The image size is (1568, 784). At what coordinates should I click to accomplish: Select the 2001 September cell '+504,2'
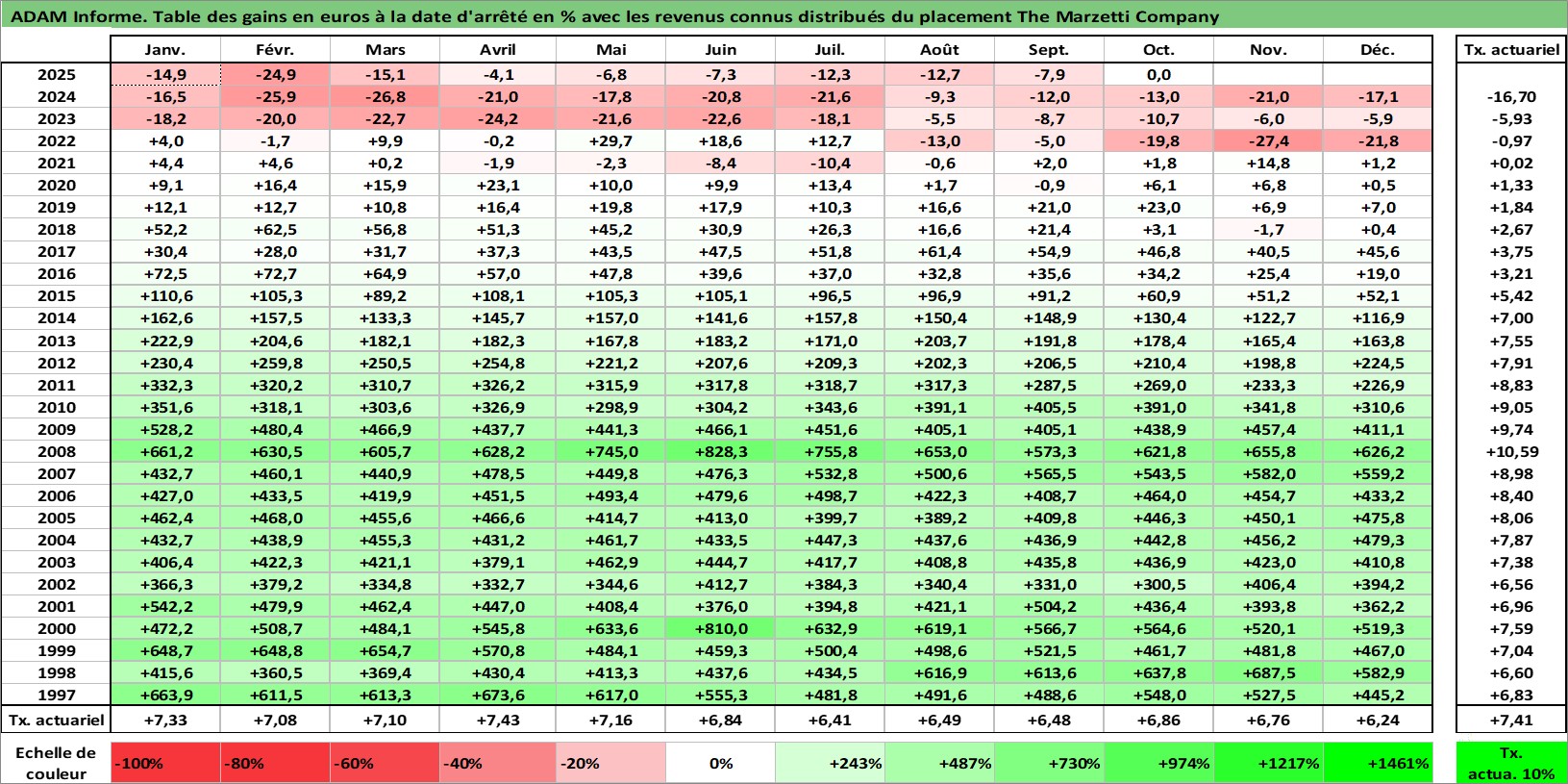pos(1049,606)
